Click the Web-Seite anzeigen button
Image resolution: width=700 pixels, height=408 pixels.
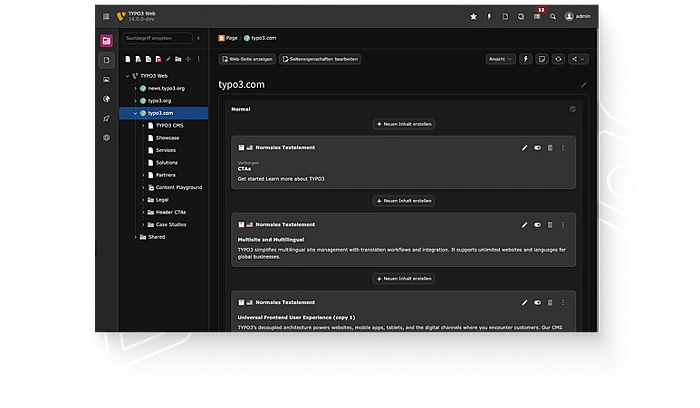[x=246, y=59]
